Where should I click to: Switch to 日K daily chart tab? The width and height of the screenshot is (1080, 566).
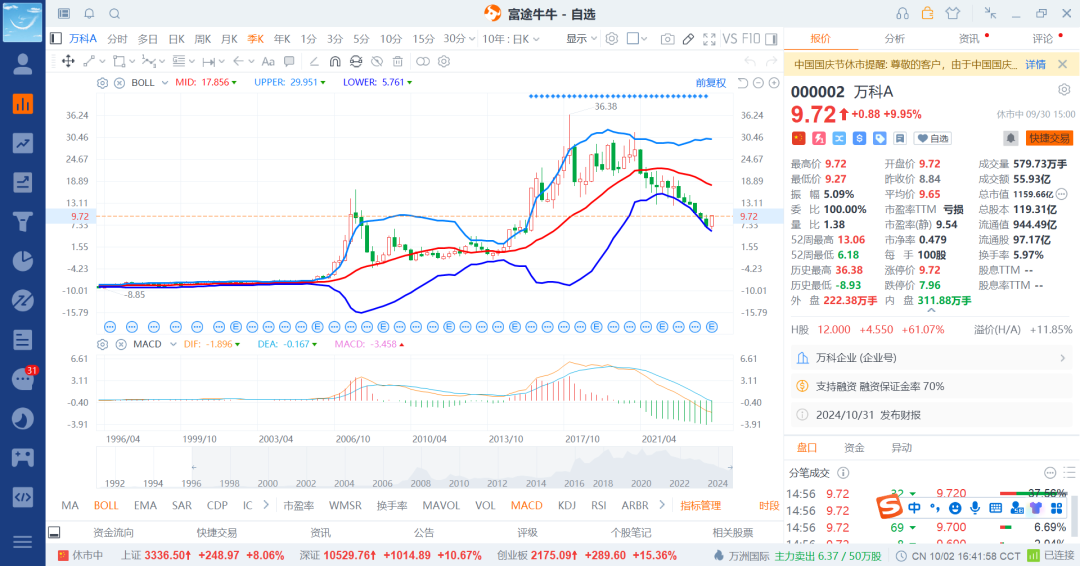pos(176,39)
